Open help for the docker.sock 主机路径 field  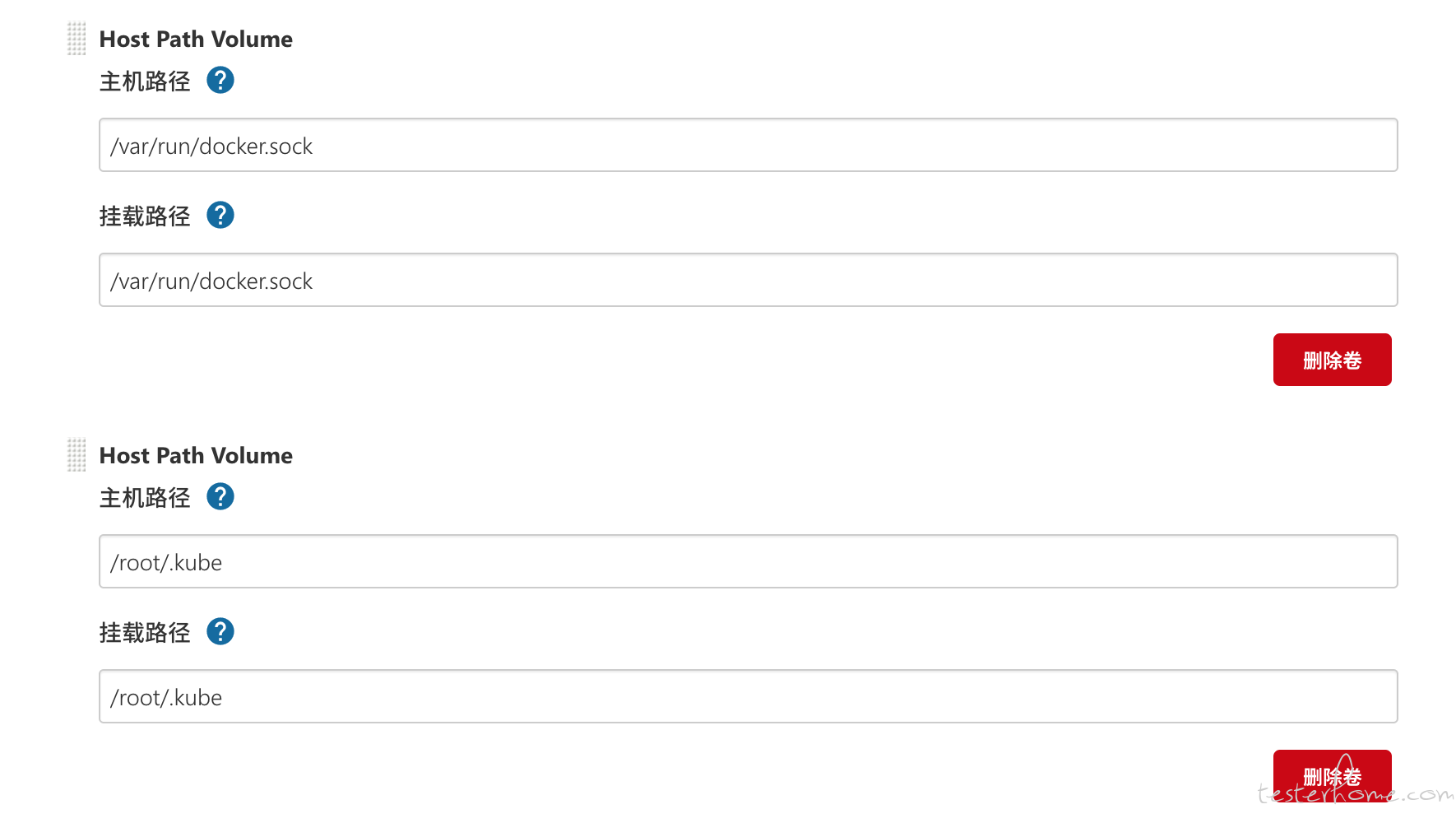click(220, 81)
